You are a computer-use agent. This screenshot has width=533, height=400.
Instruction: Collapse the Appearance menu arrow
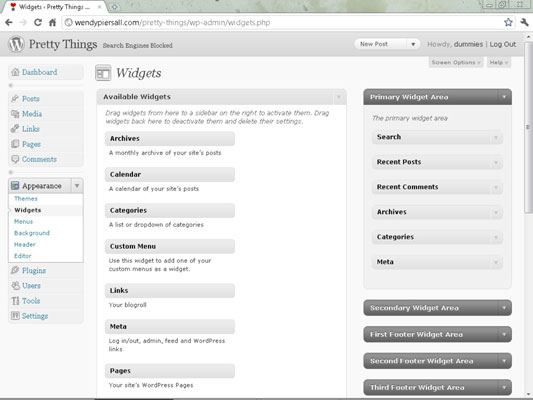click(77, 186)
